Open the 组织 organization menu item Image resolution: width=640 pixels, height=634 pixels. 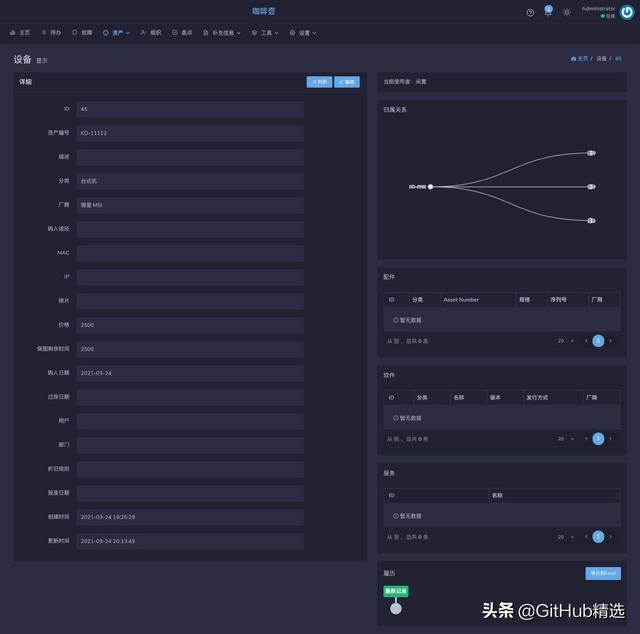point(151,33)
